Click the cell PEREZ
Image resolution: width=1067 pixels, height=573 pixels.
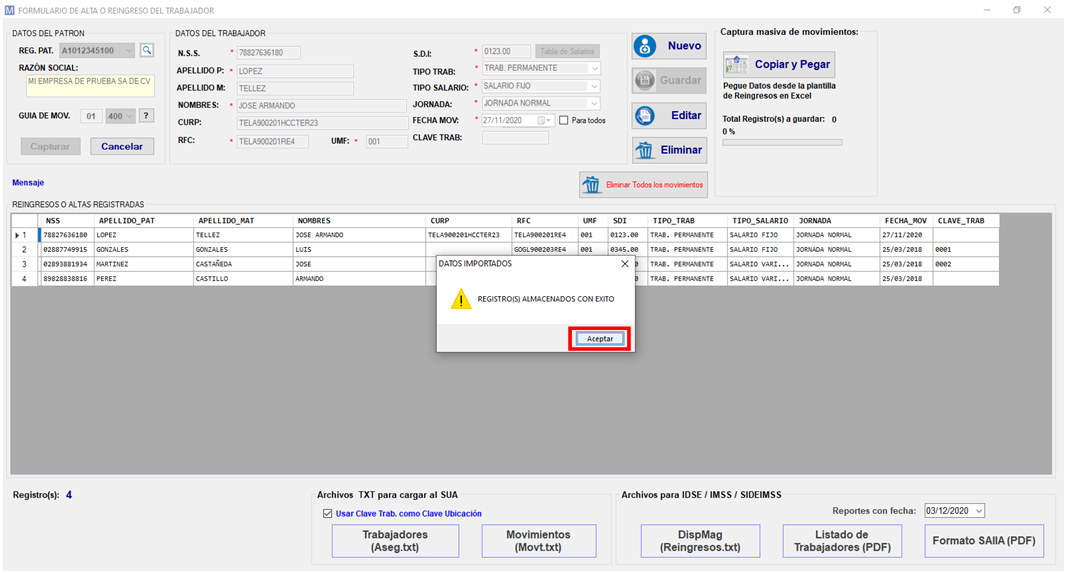(144, 279)
